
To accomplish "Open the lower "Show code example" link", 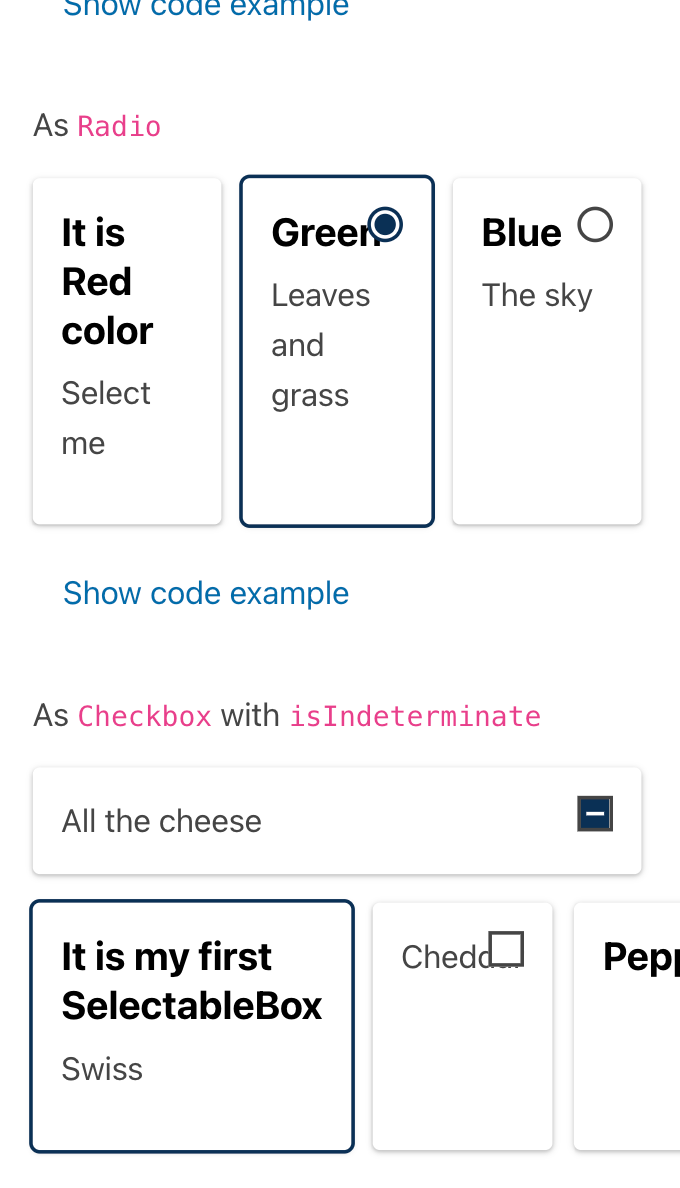I will pyautogui.click(x=206, y=593).
